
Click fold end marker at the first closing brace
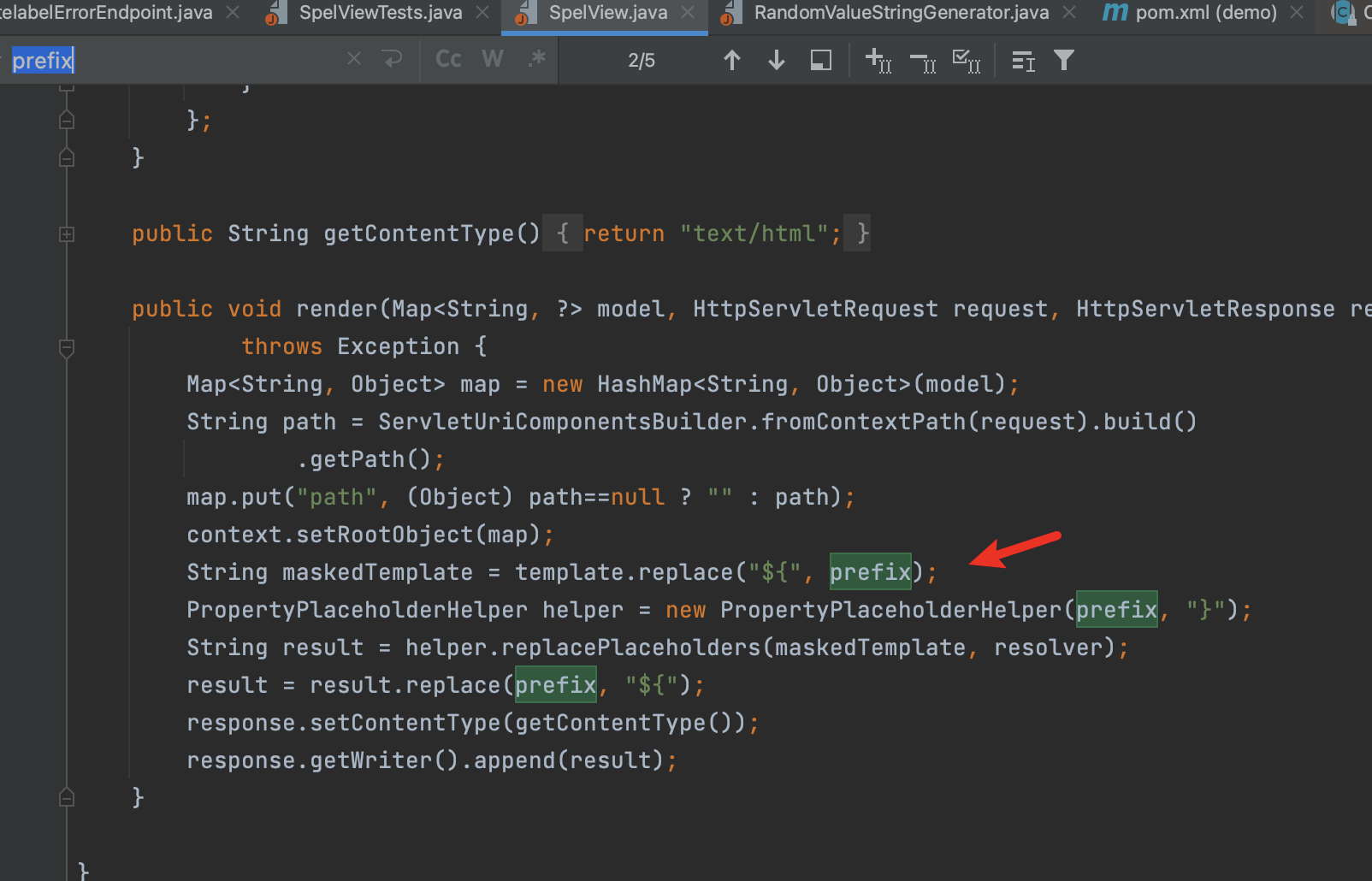click(x=67, y=157)
